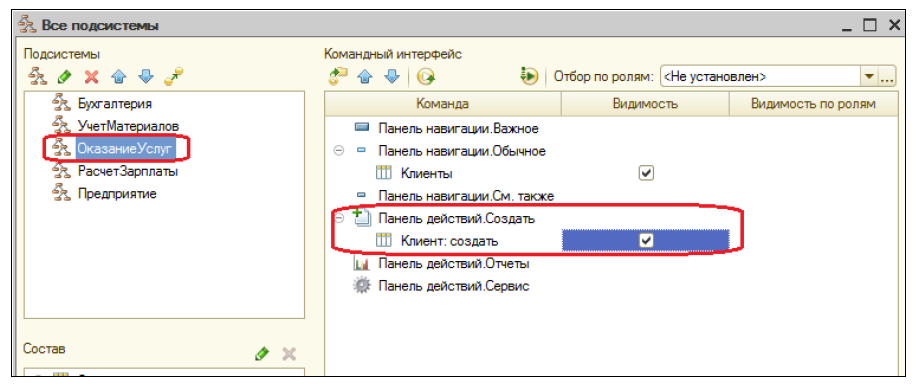Click the green play icon beside Отбор по ролям
The height and width of the screenshot is (387, 919).
coord(529,76)
